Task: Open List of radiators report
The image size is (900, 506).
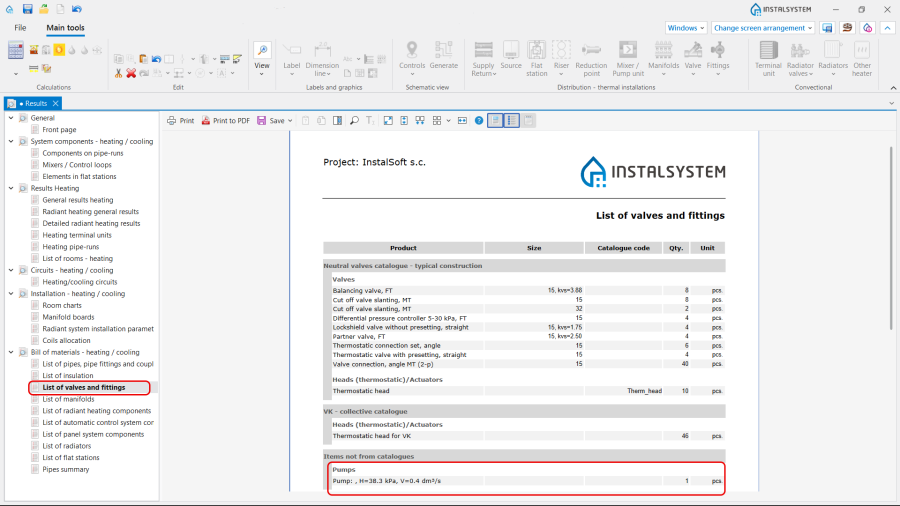Action: point(67,446)
